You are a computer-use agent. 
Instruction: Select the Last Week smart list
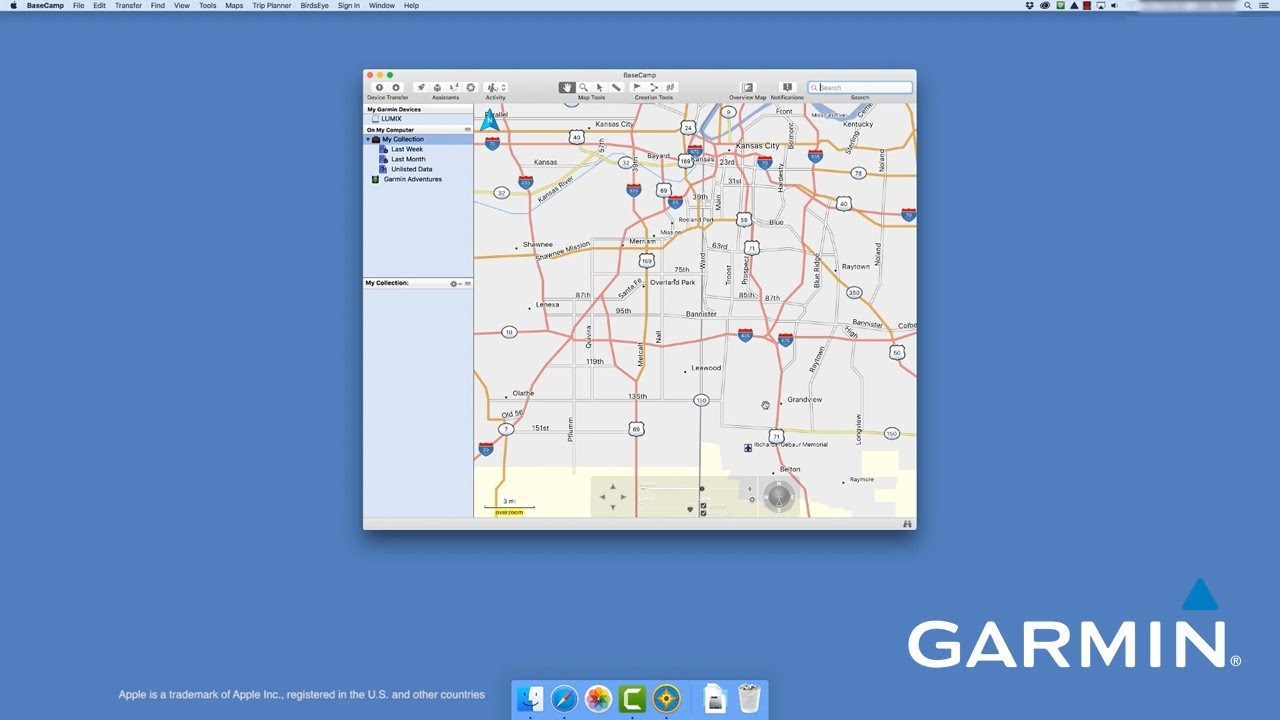point(406,150)
